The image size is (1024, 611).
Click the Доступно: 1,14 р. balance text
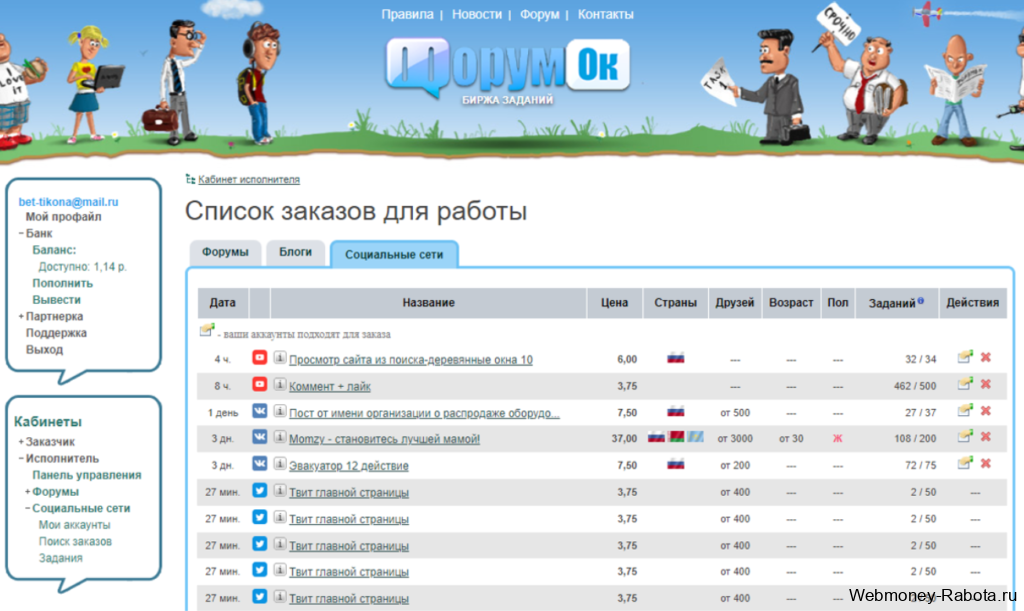click(82, 266)
